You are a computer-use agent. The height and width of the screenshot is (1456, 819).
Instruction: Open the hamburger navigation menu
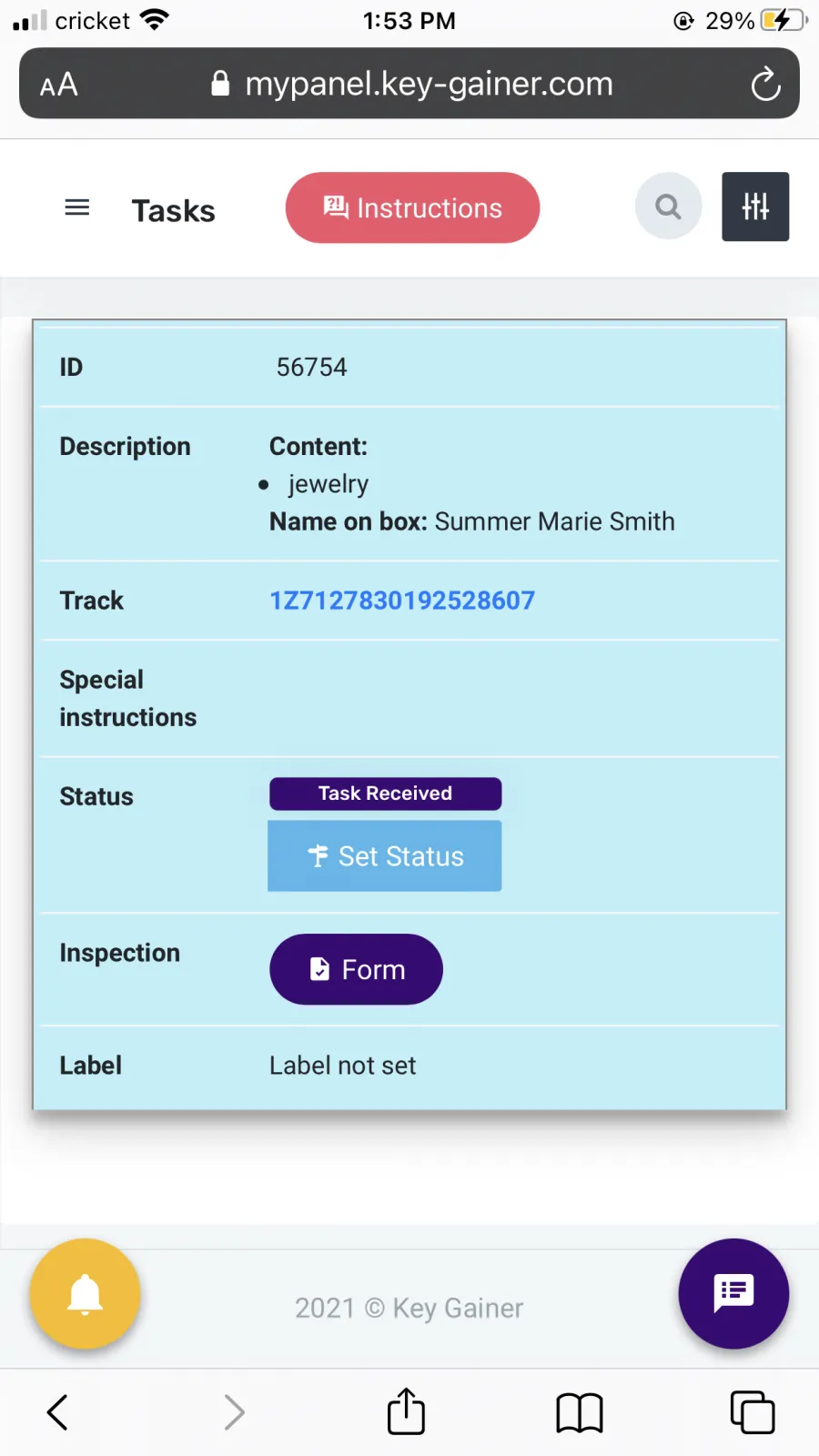[x=77, y=207]
